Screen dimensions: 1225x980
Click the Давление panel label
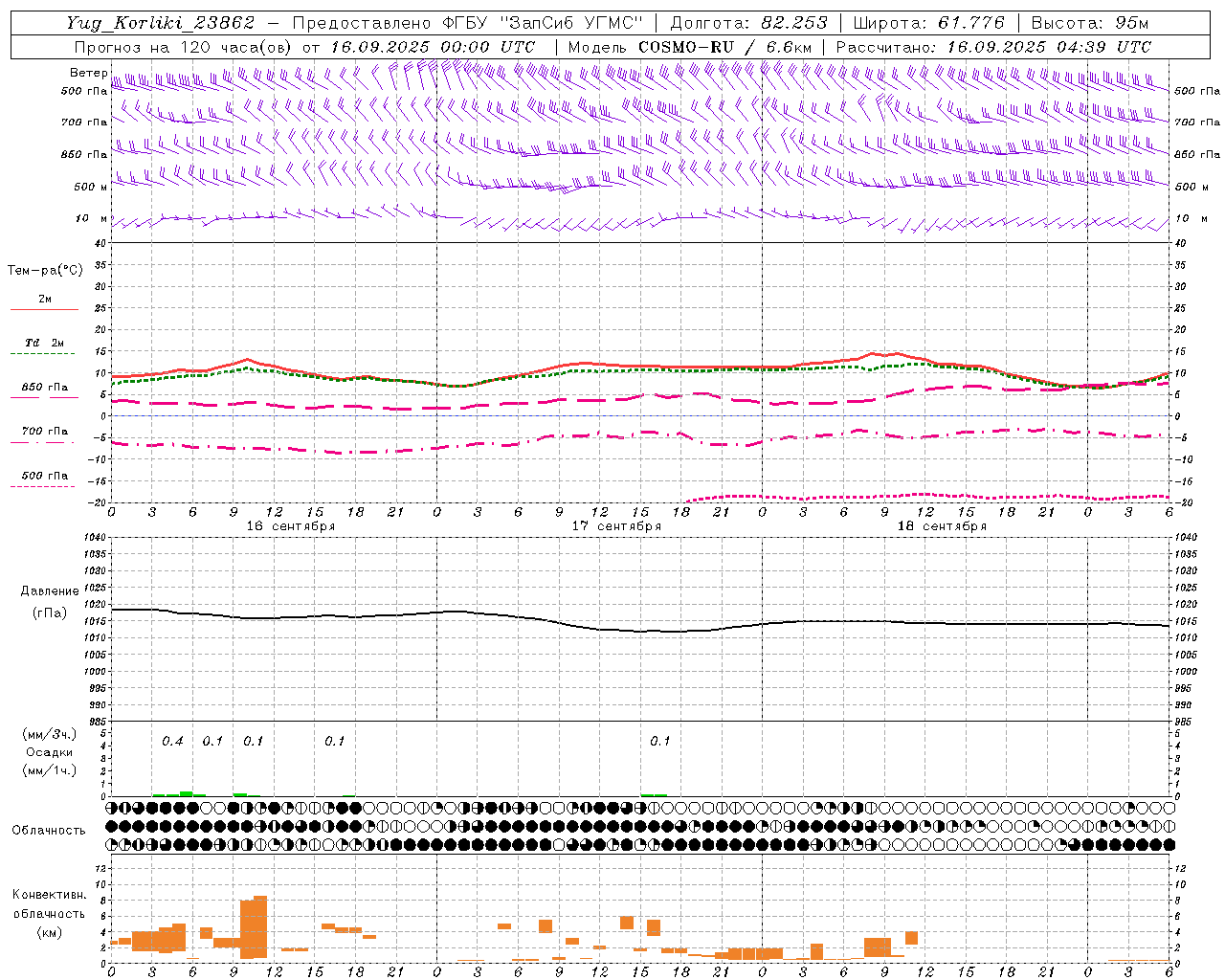50,591
